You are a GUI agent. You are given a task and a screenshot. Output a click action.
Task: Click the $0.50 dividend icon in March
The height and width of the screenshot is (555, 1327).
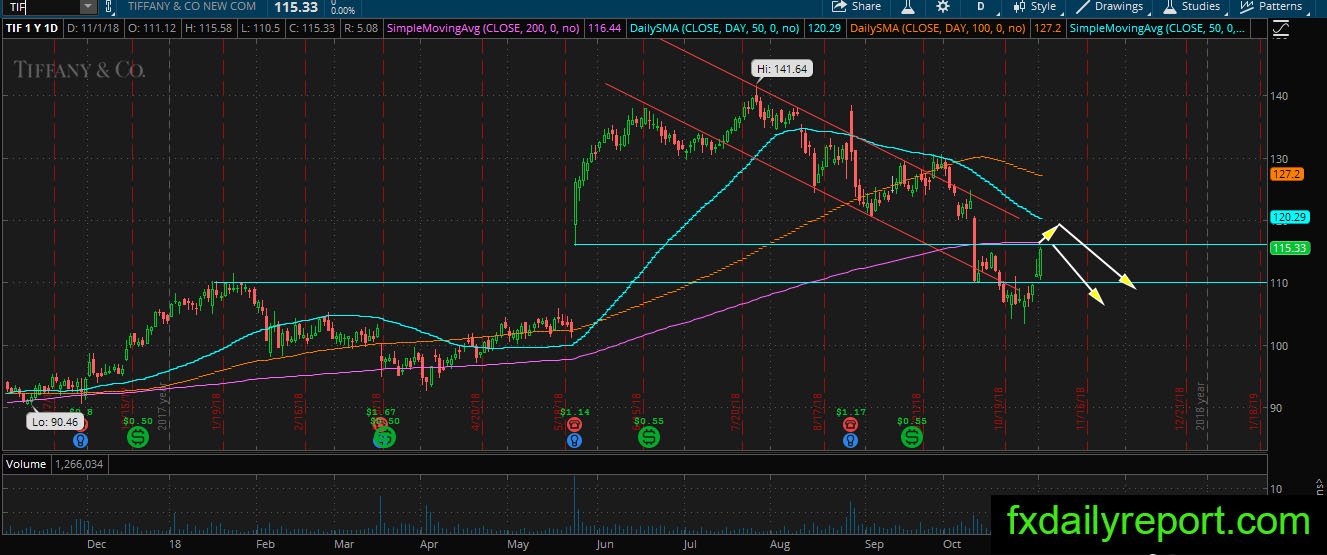pyautogui.click(x=384, y=436)
